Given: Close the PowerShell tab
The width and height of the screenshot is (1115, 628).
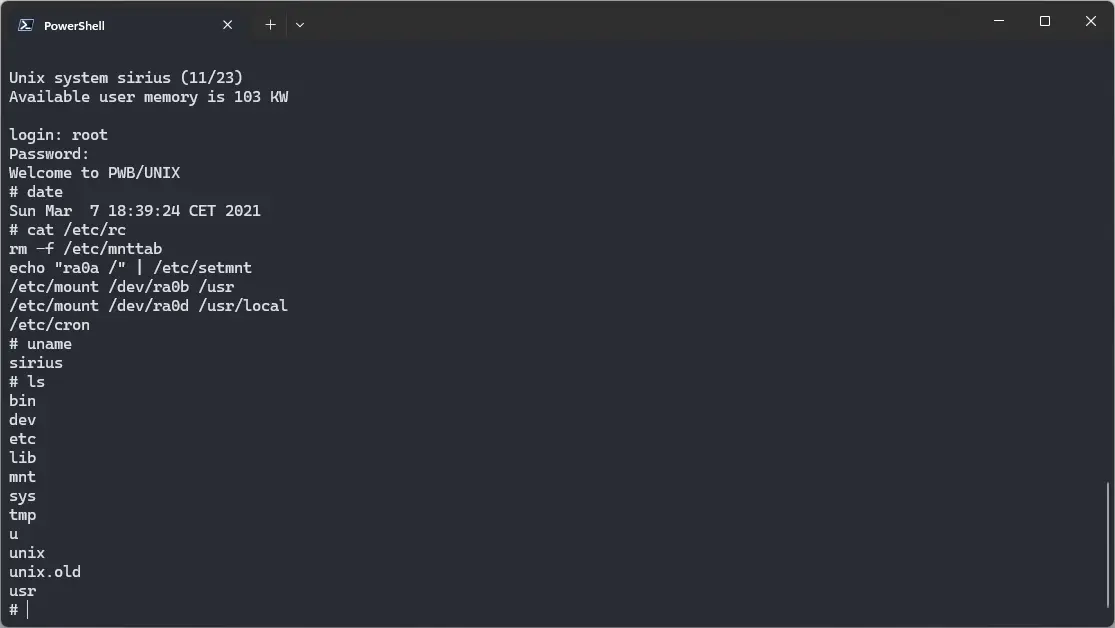Looking at the screenshot, I should point(227,24).
